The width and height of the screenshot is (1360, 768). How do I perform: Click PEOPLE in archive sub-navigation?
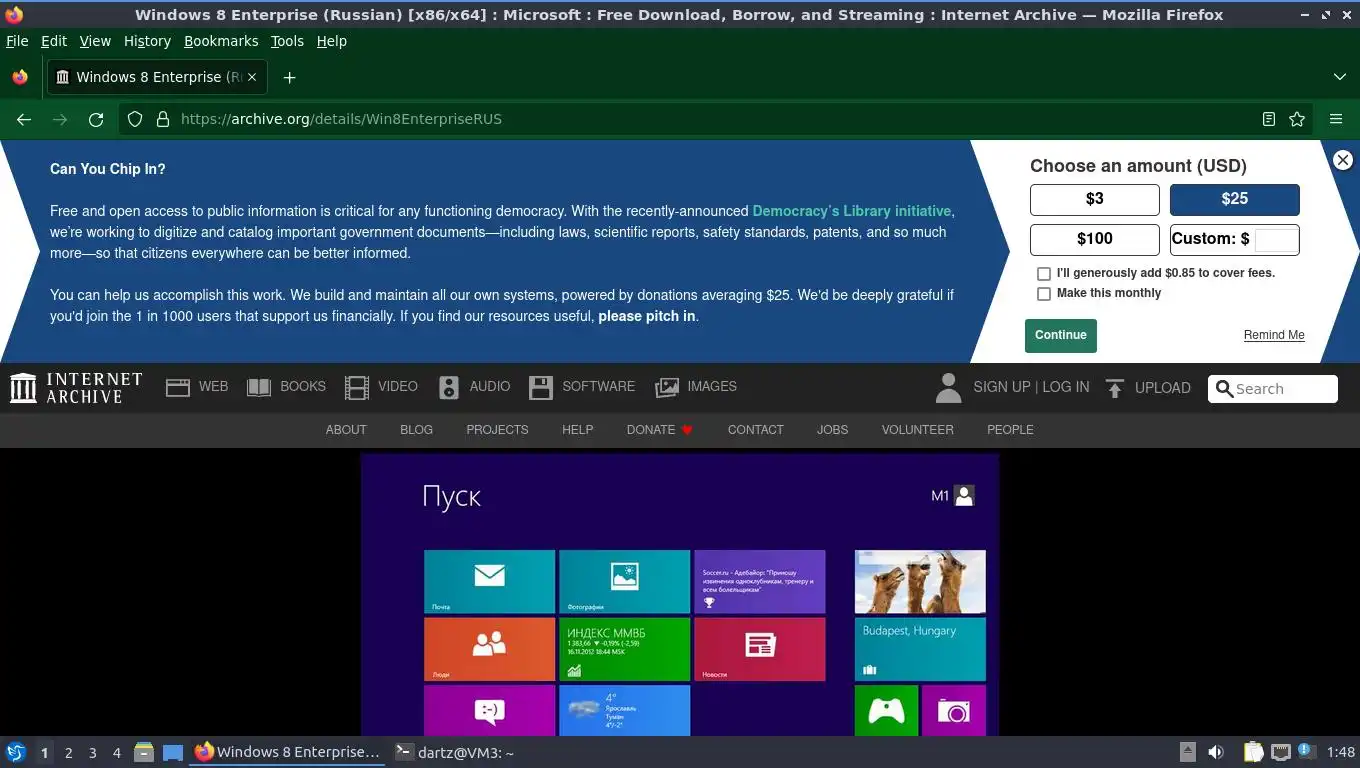coord(1010,430)
